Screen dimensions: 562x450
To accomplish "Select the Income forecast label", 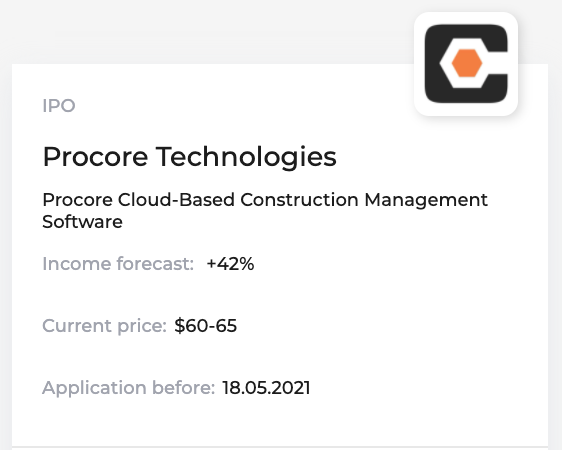I will click(x=118, y=264).
